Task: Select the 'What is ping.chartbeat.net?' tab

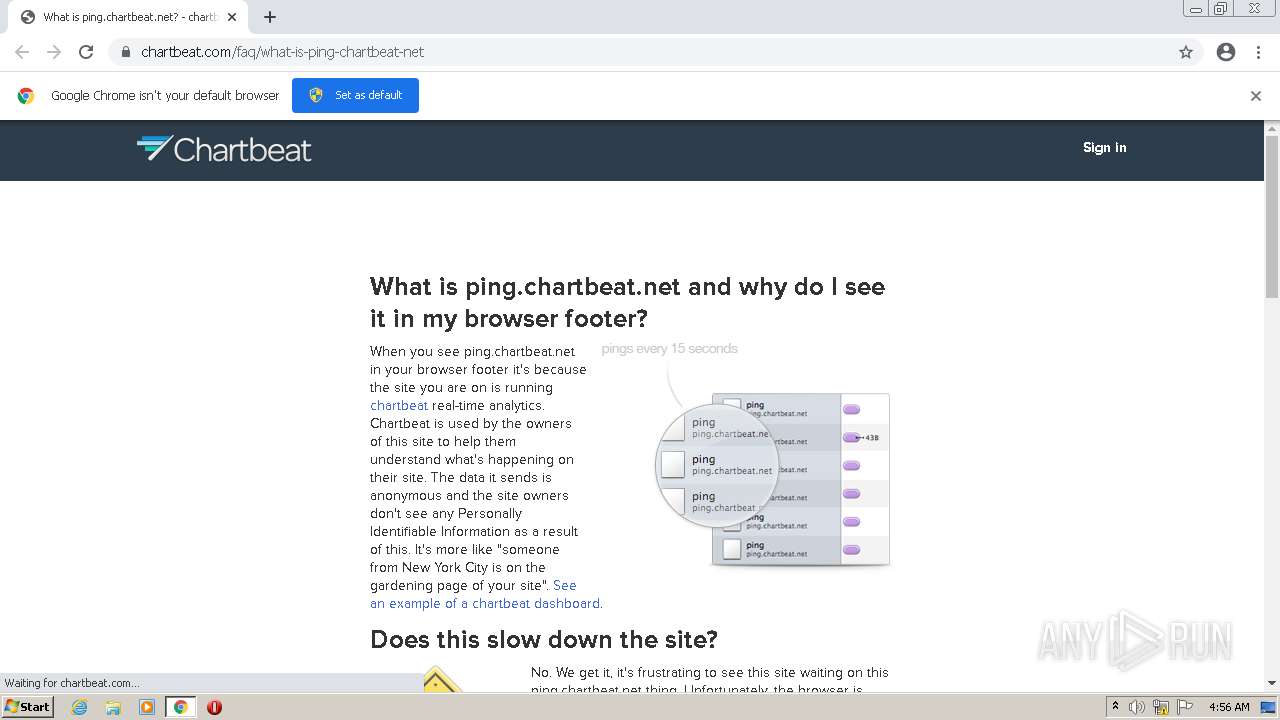Action: [x=128, y=17]
